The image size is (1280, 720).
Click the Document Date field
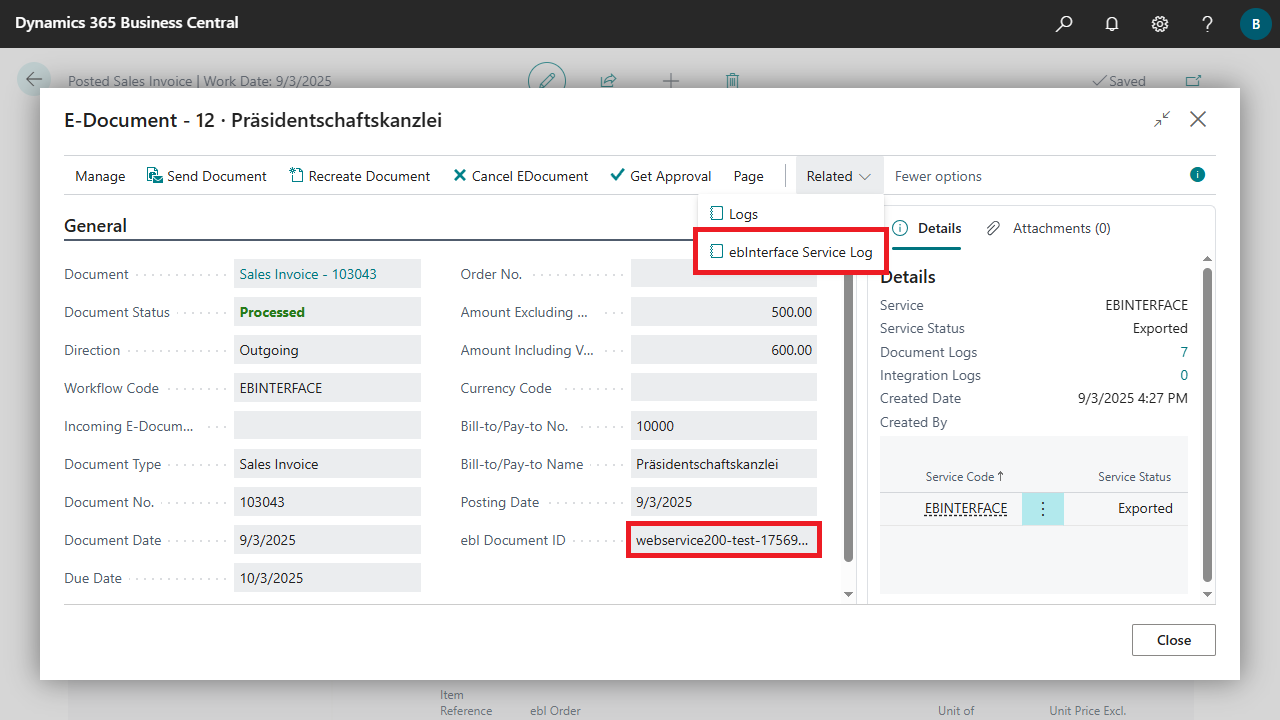327,540
